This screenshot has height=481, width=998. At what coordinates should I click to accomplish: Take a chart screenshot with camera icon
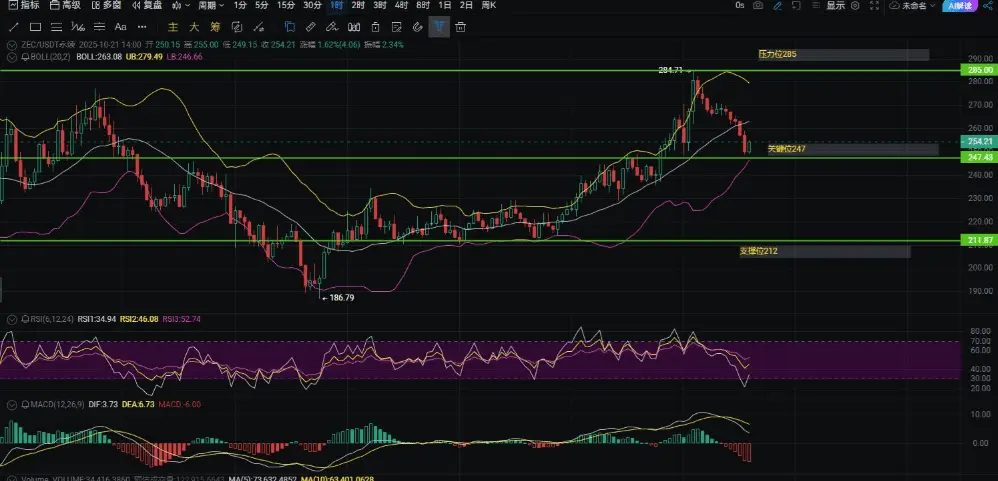758,6
